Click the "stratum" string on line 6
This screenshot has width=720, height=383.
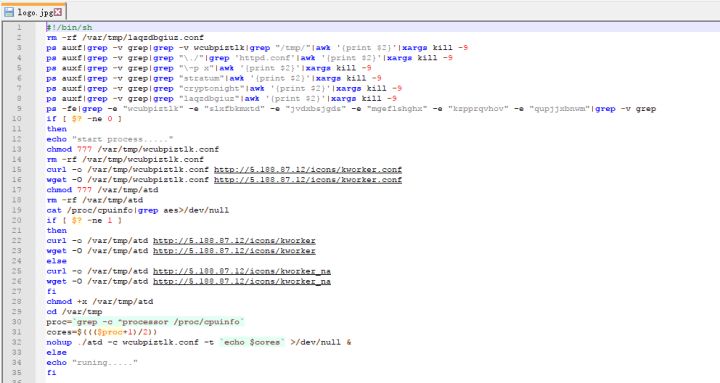tap(203, 78)
